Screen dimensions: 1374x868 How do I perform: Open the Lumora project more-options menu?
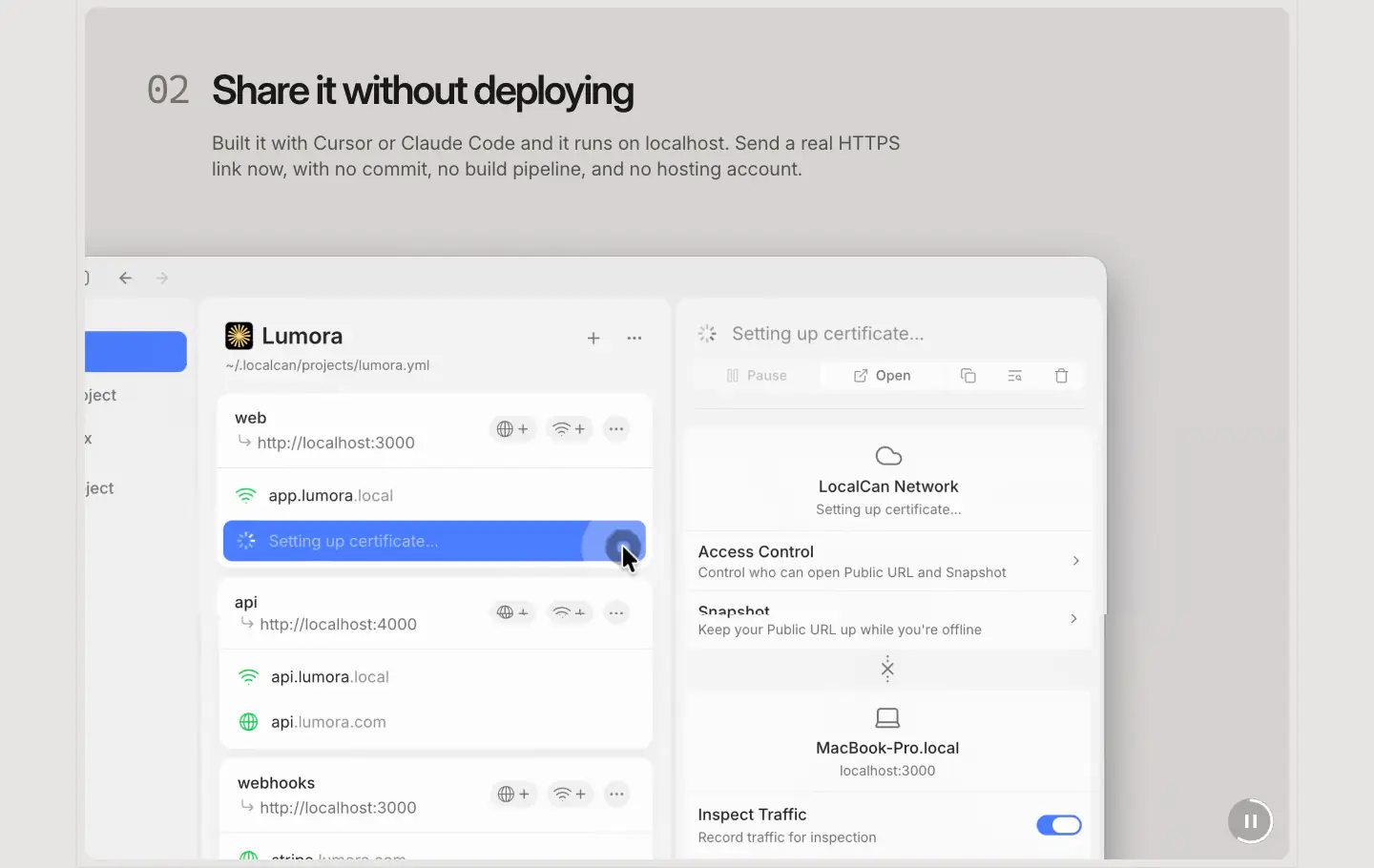635,339
